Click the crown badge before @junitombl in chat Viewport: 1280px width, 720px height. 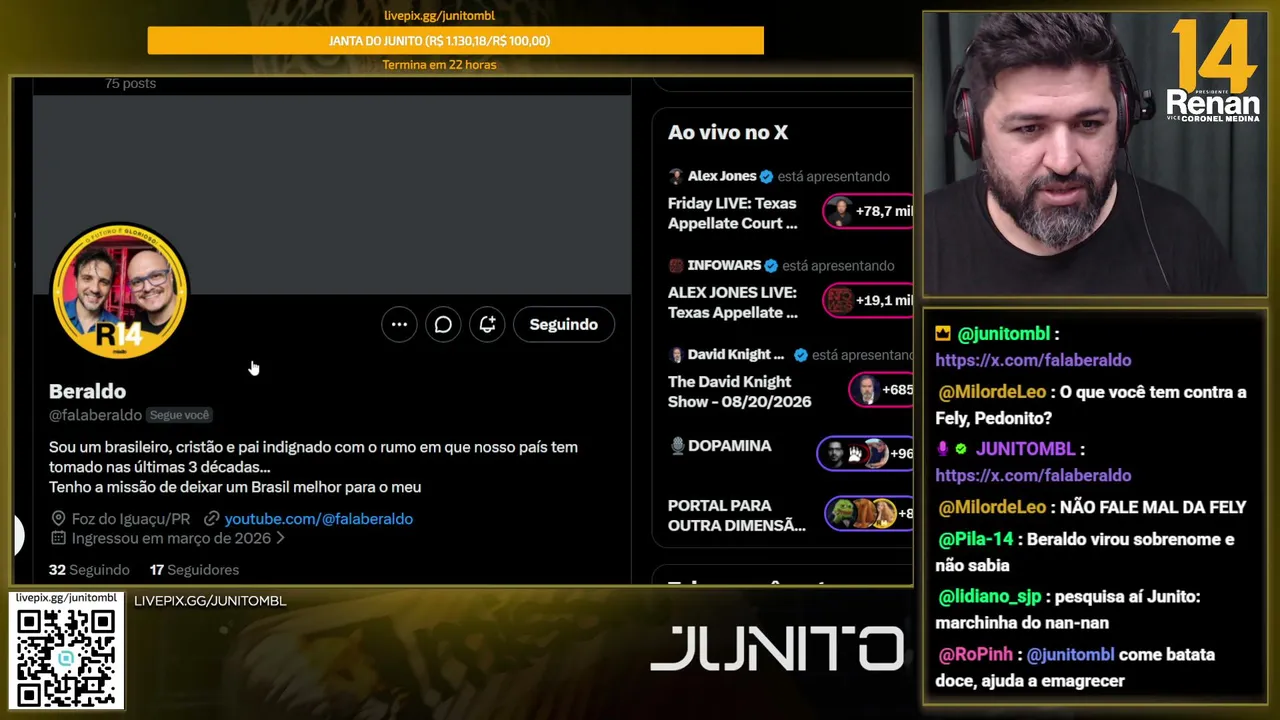[x=943, y=333]
